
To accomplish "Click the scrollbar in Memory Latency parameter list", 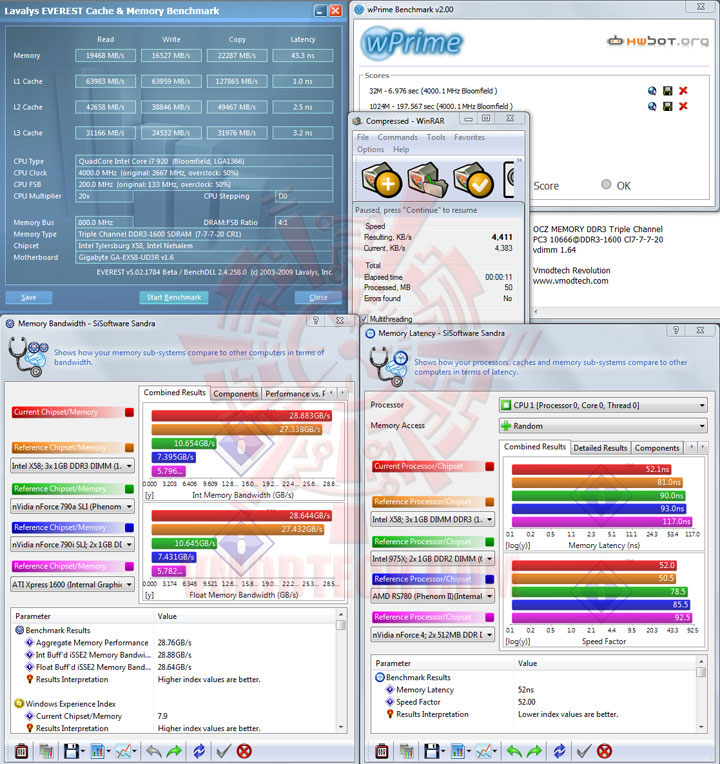I will (x=701, y=694).
